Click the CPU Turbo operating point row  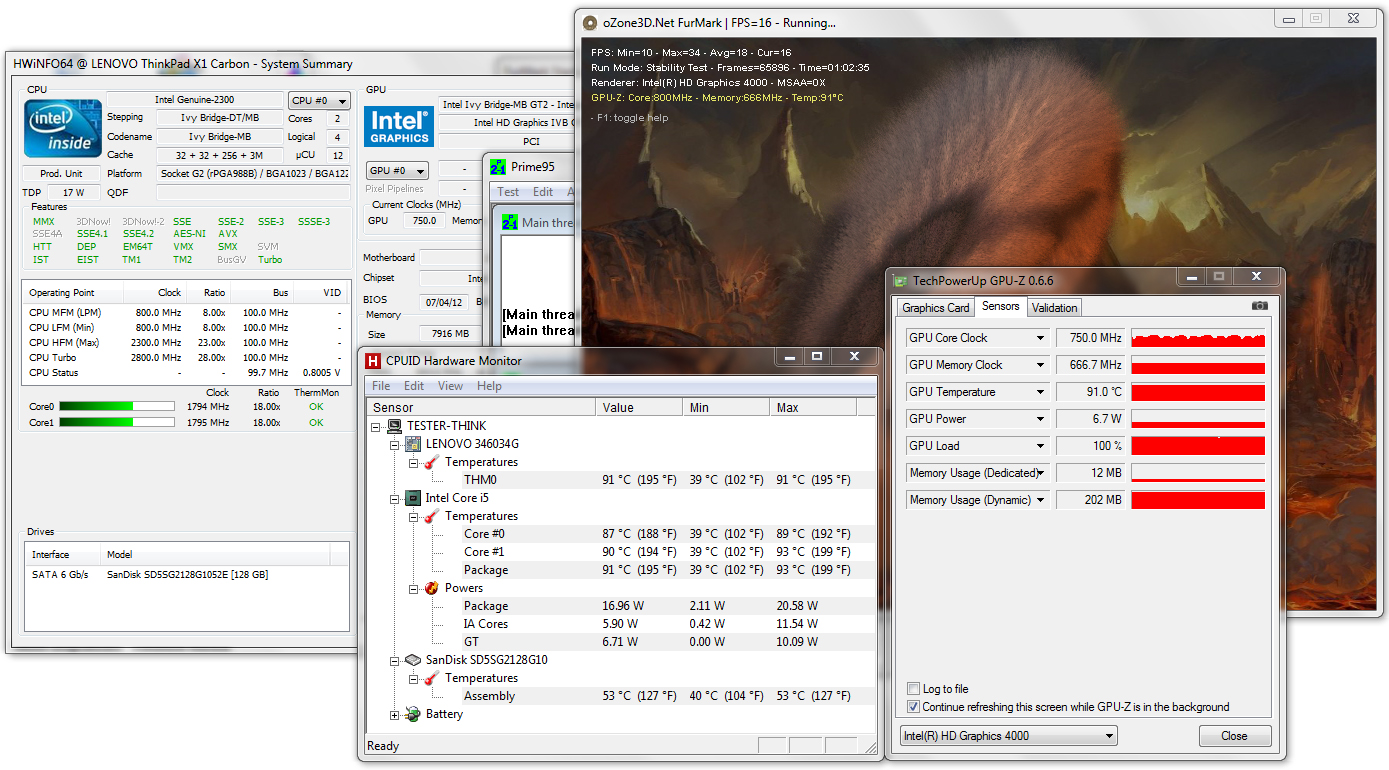click(185, 358)
